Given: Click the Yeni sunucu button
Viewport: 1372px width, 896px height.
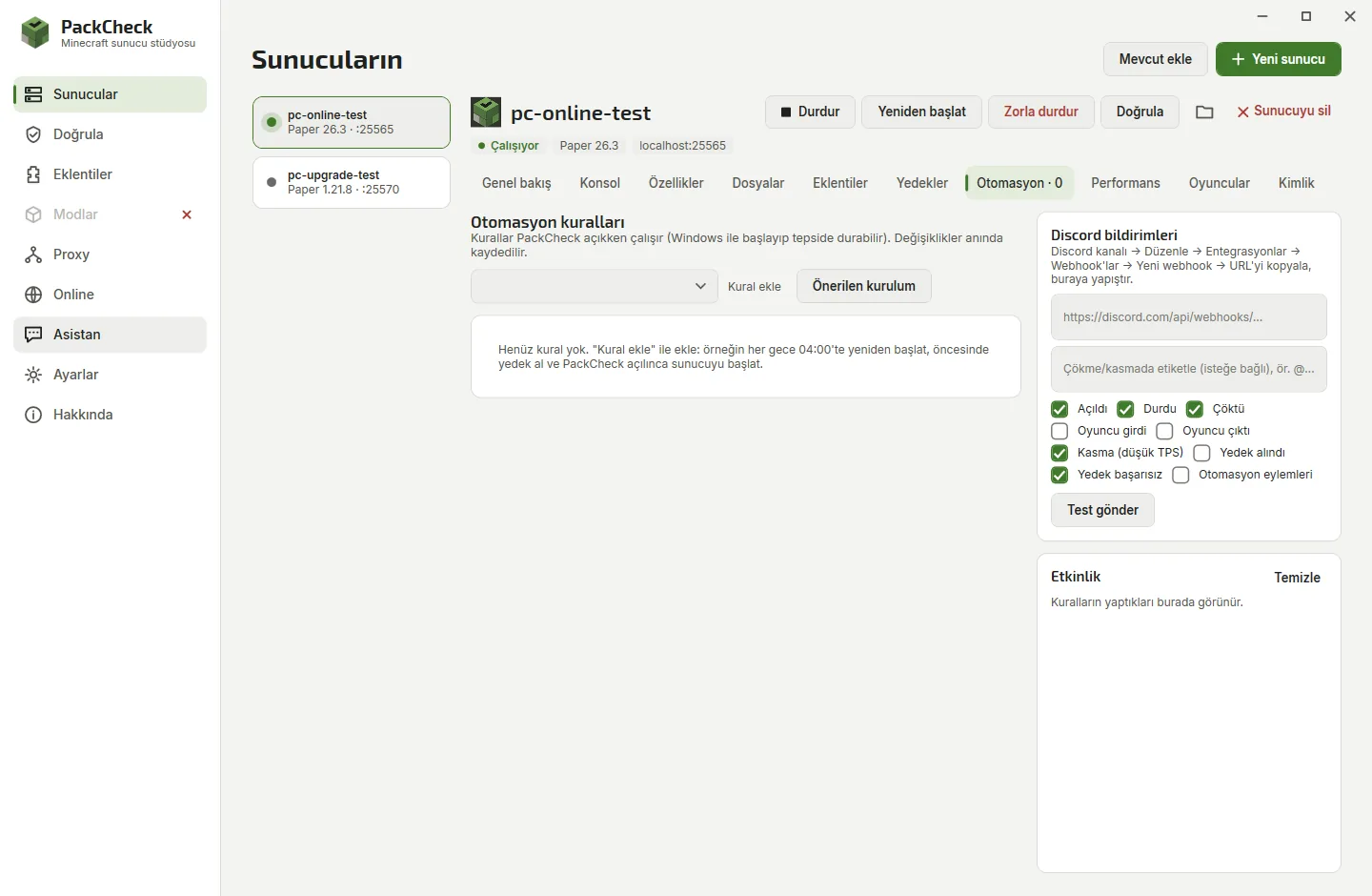Looking at the screenshot, I should [1279, 59].
